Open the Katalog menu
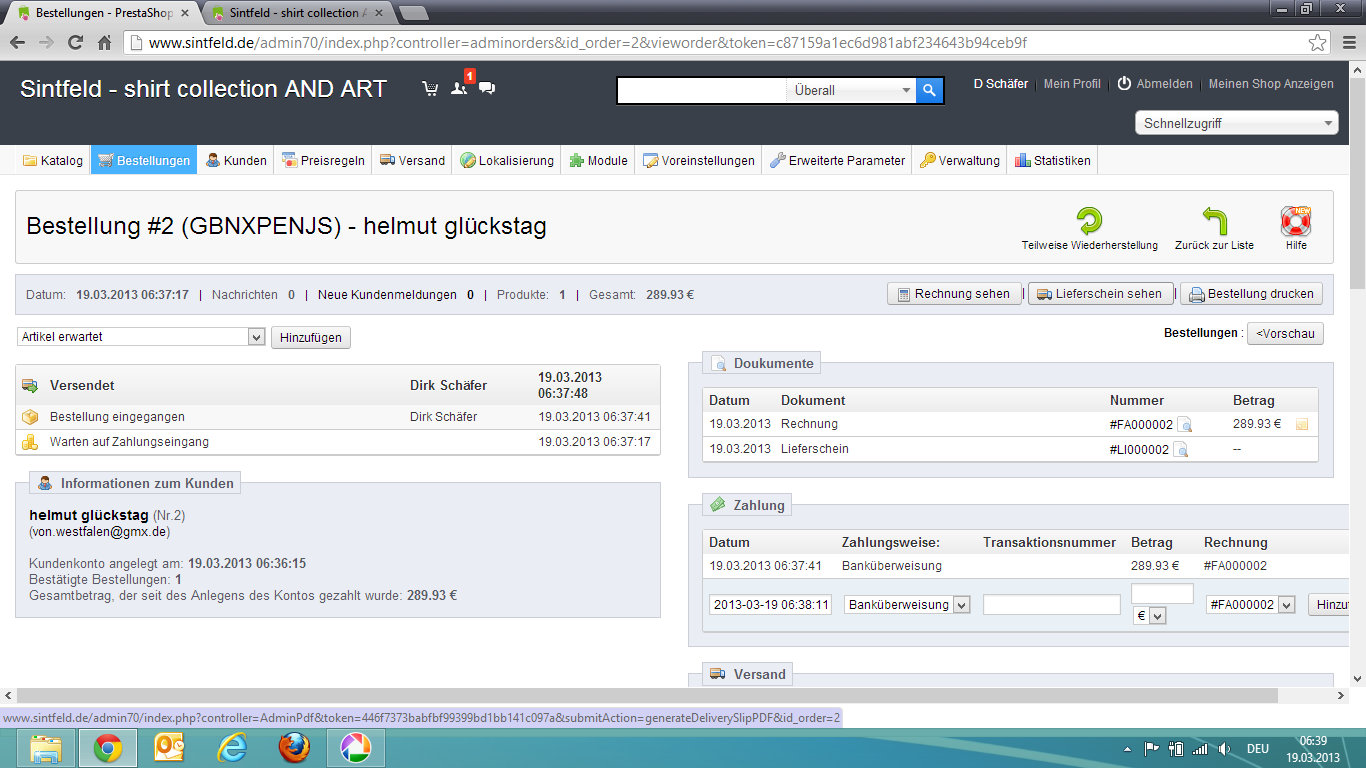 [53, 160]
